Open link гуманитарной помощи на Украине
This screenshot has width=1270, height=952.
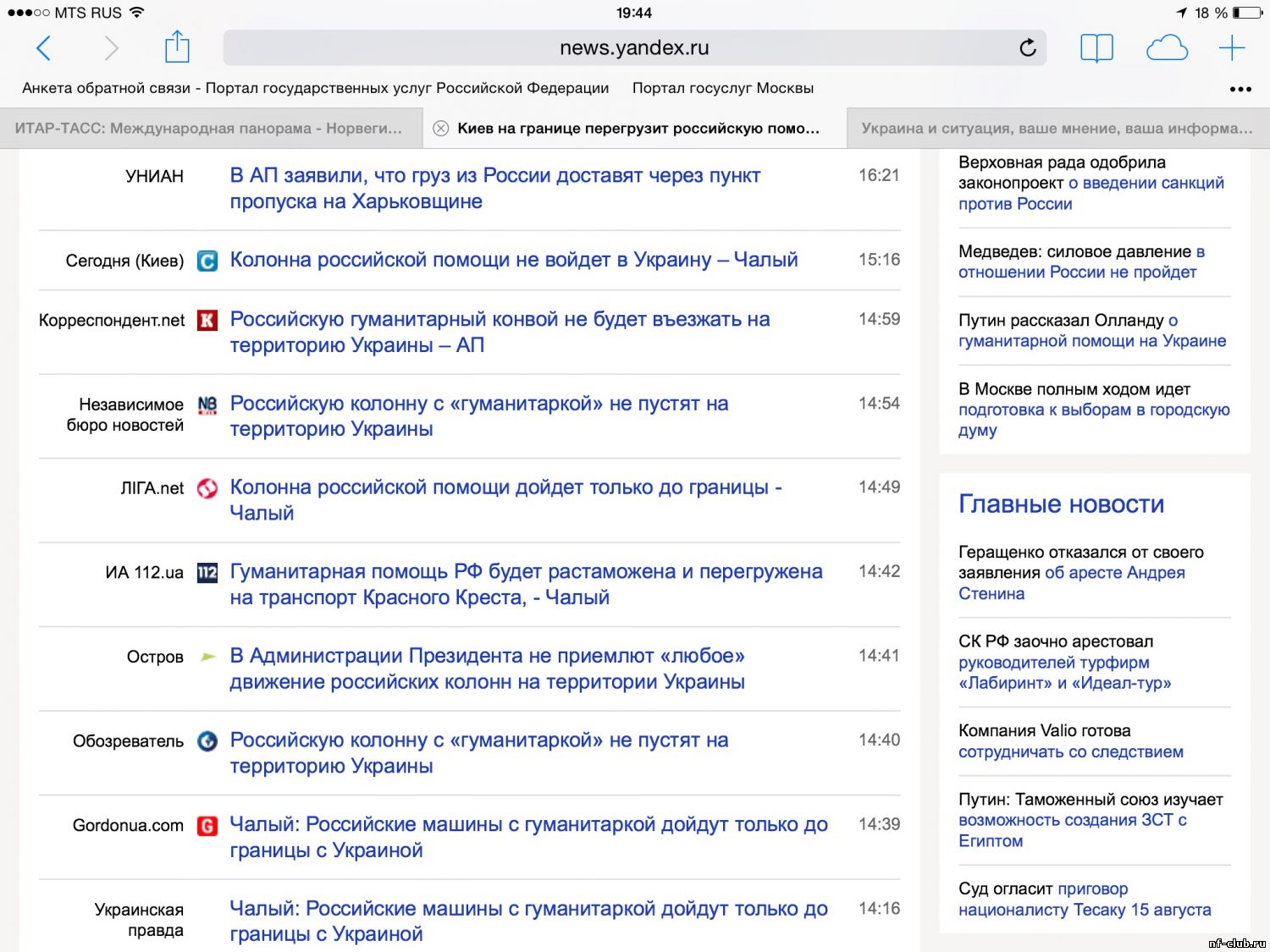[x=1092, y=331]
